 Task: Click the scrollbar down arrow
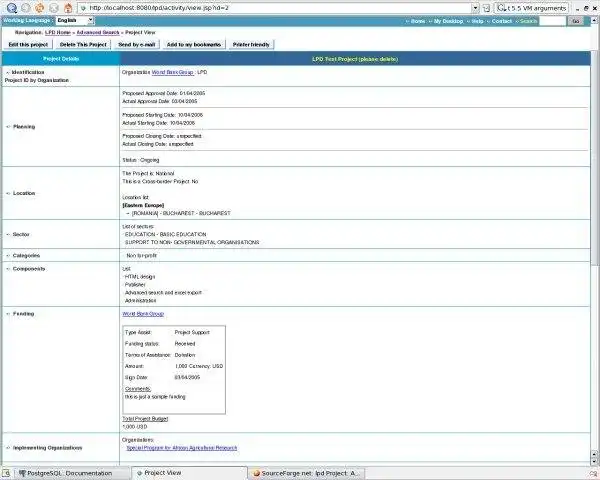[x=595, y=462]
